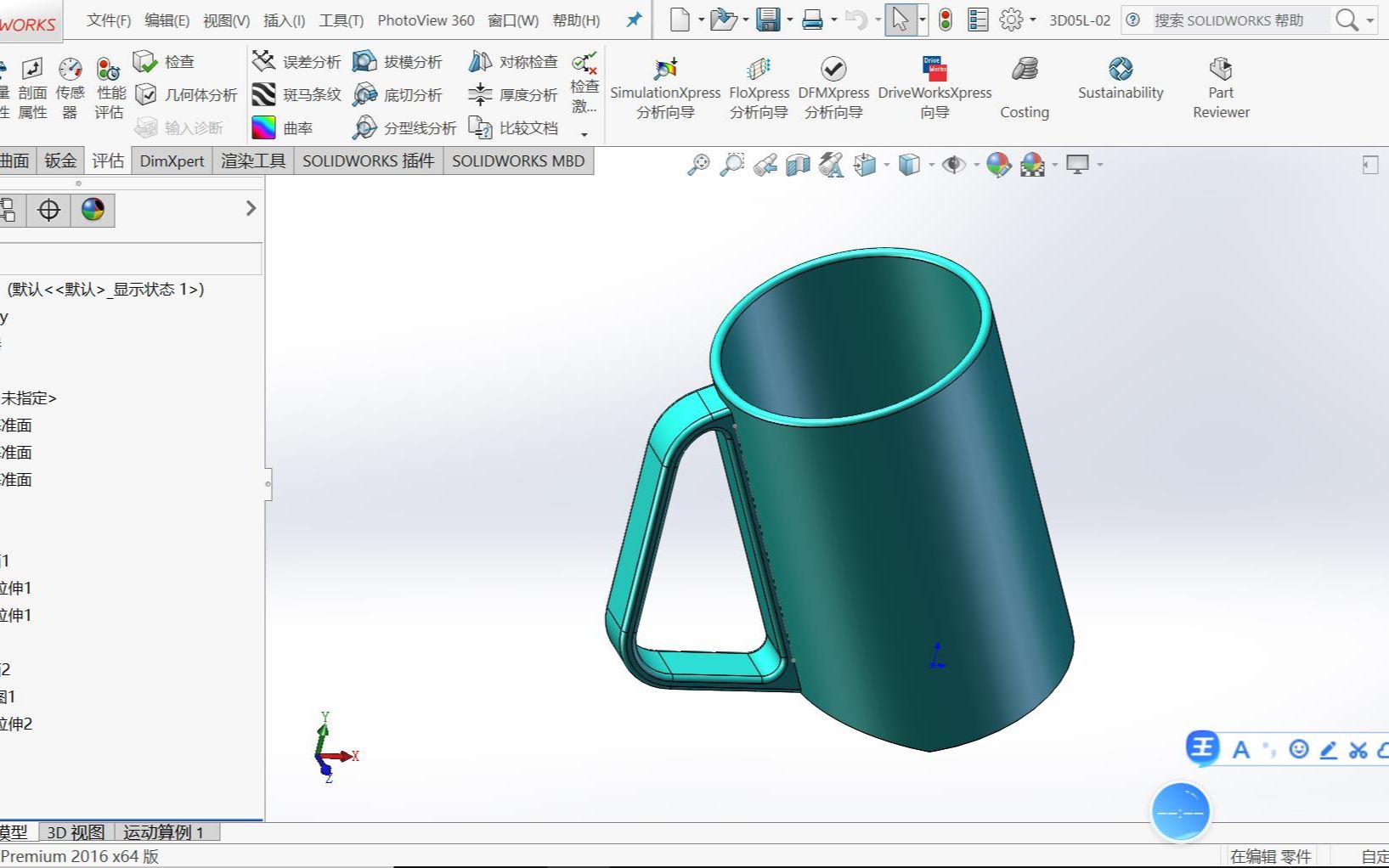Toggle shaded view via 隐藏线显示 cube icon
The height and width of the screenshot is (868, 1389).
[908, 164]
